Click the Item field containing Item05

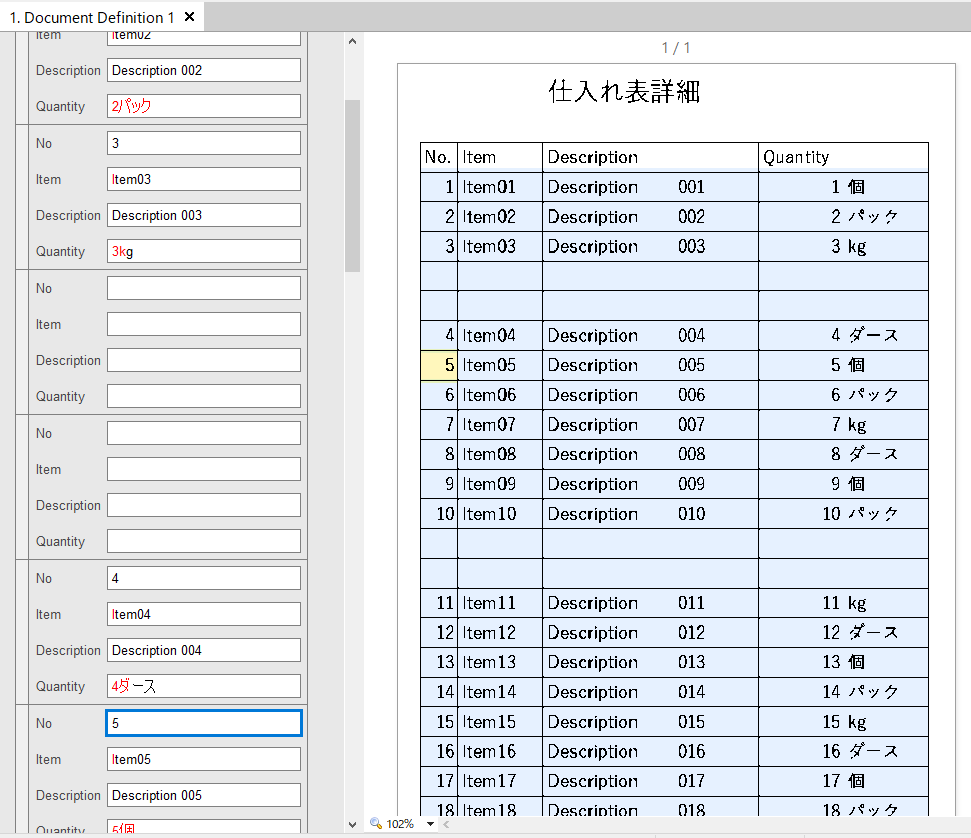tap(204, 759)
